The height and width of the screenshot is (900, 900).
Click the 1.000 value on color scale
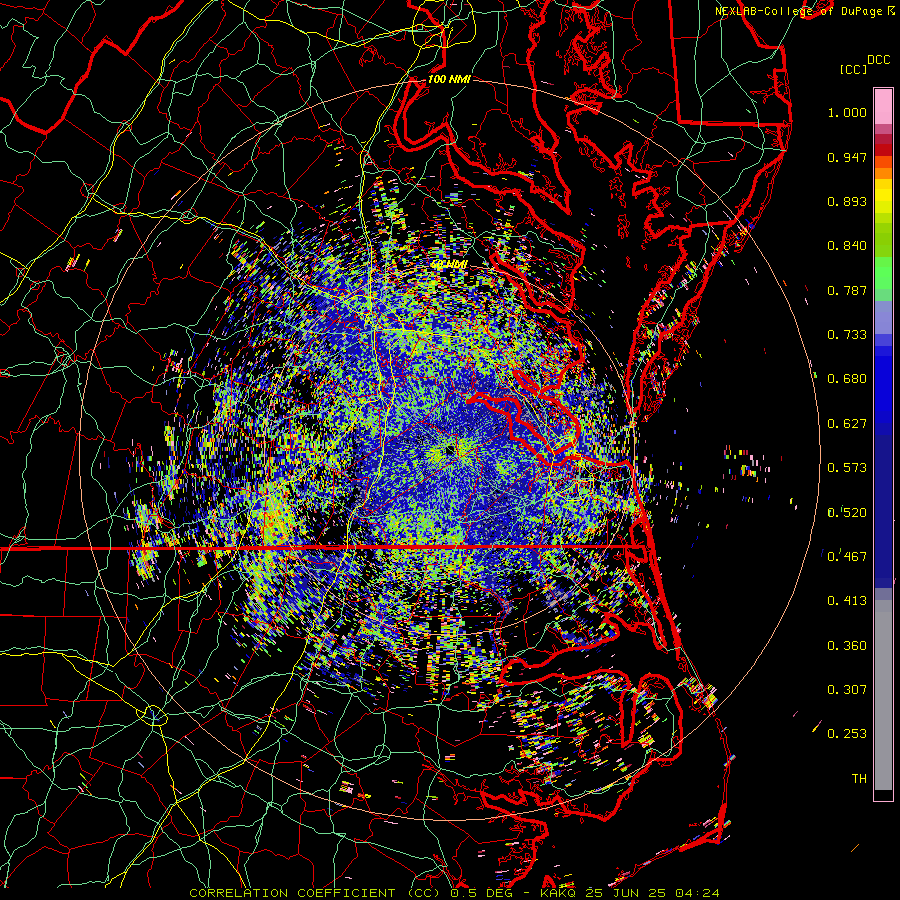pos(847,112)
